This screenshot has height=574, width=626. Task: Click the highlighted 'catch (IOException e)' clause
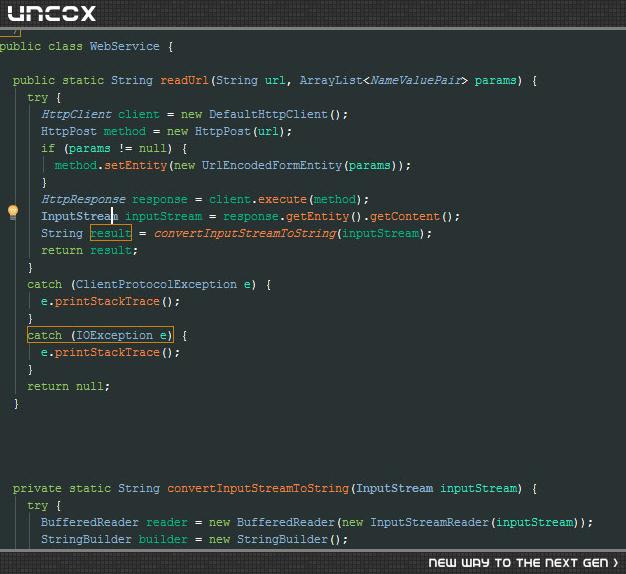[x=100, y=335]
